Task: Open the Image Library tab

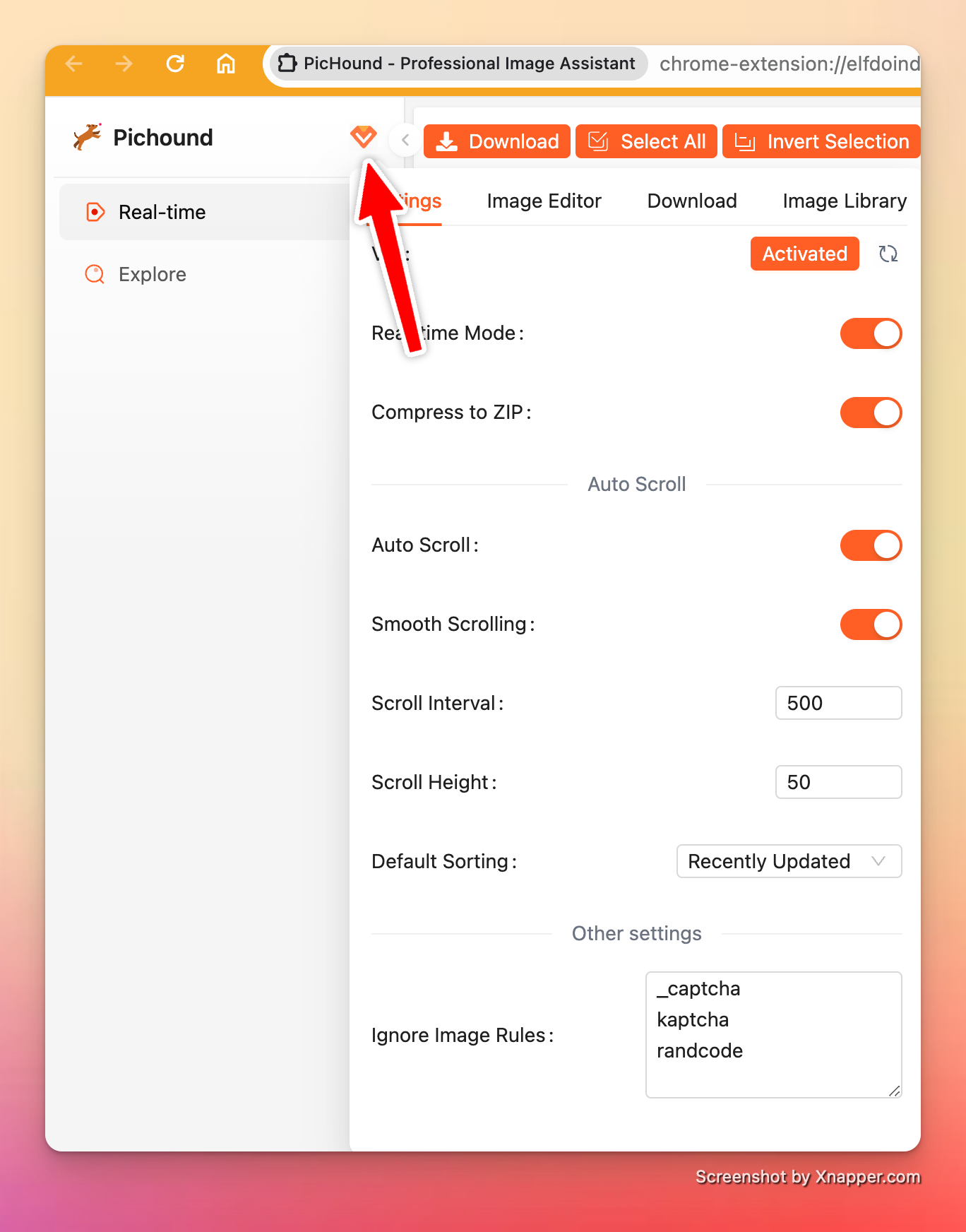Action: click(x=845, y=201)
